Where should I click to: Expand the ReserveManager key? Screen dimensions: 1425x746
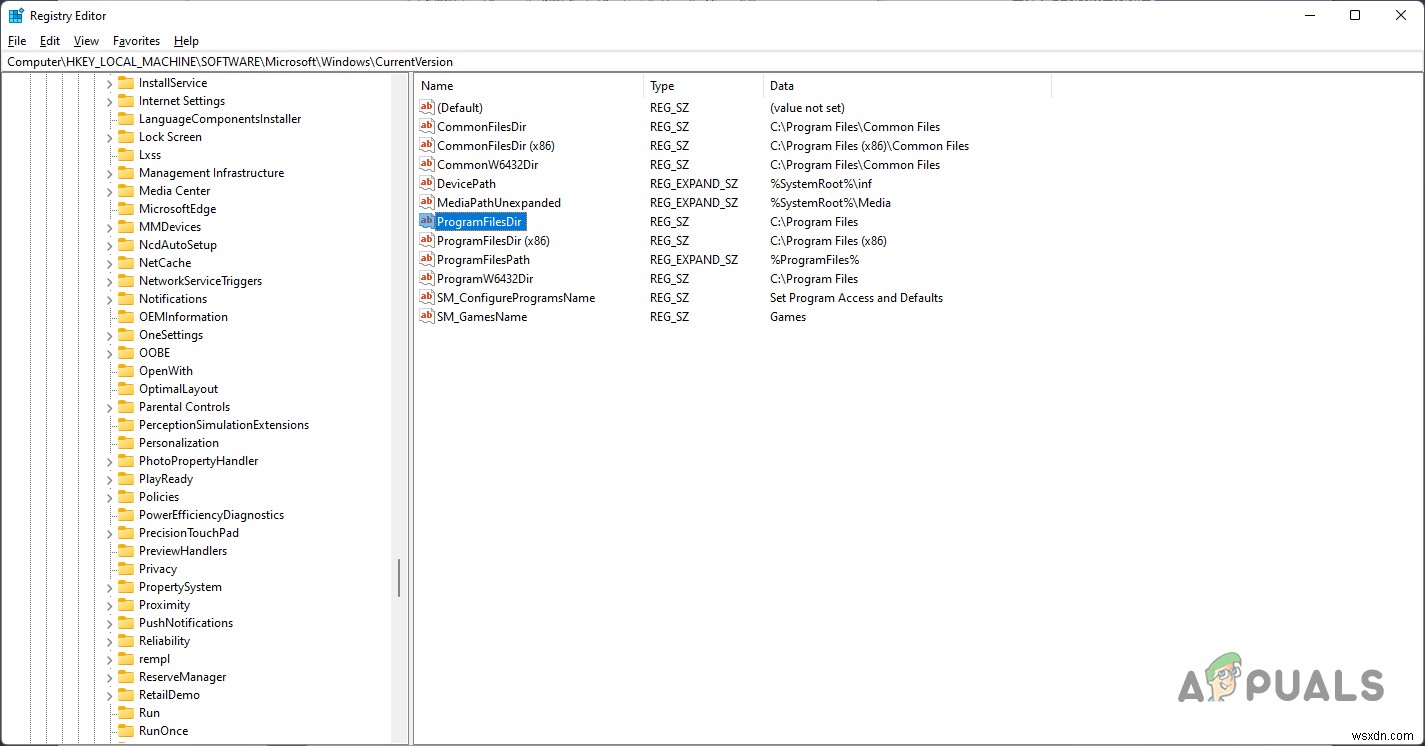tap(110, 677)
